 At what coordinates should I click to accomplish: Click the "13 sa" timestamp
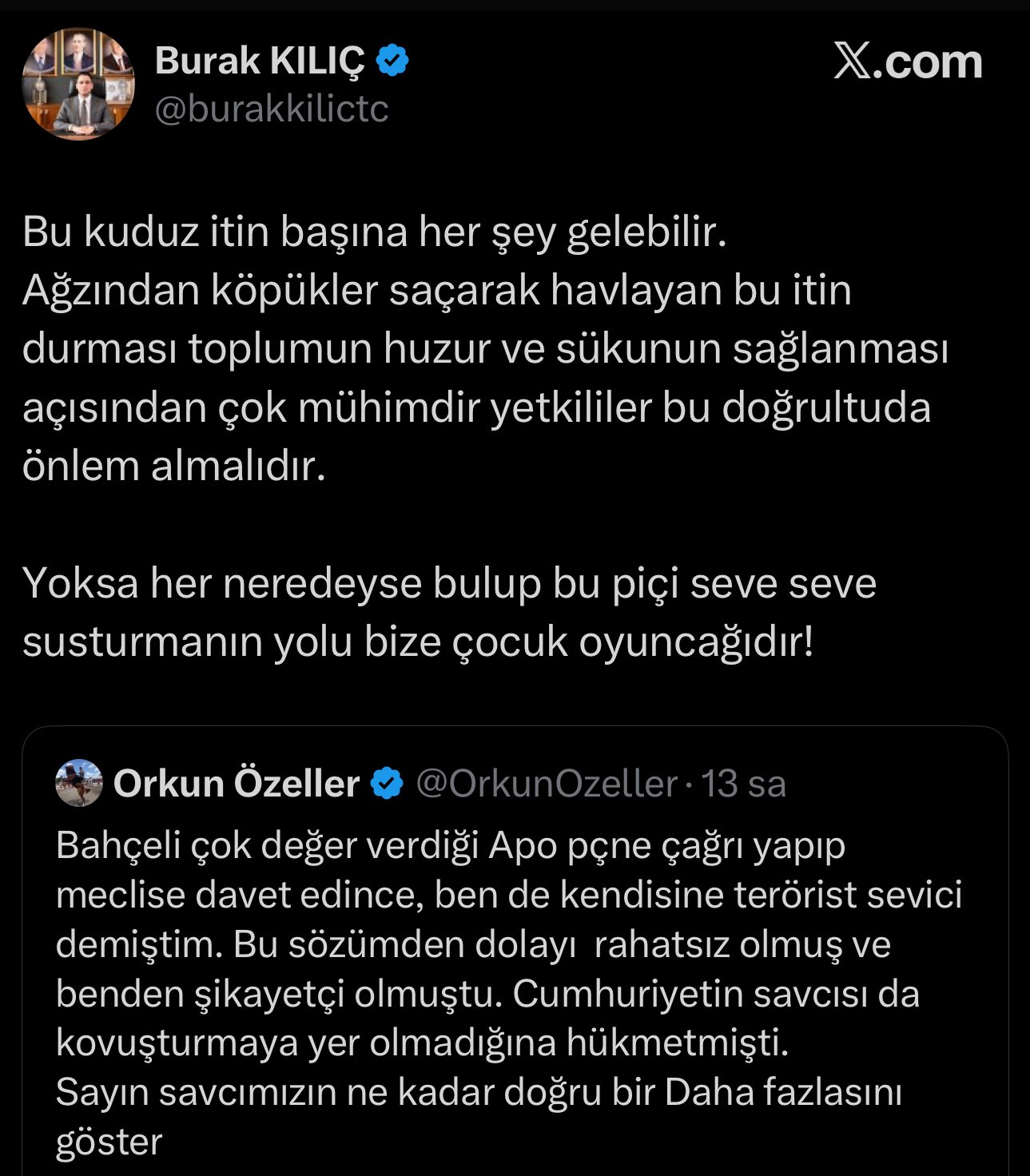744,784
